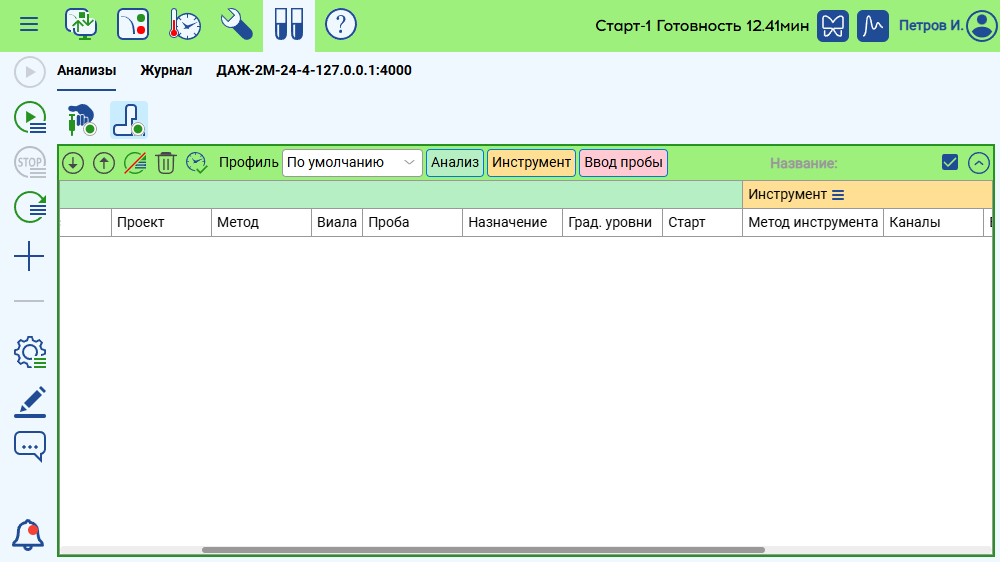Click the STOP icon in left sidebar
Image resolution: width=1000 pixels, height=562 pixels.
[30, 162]
